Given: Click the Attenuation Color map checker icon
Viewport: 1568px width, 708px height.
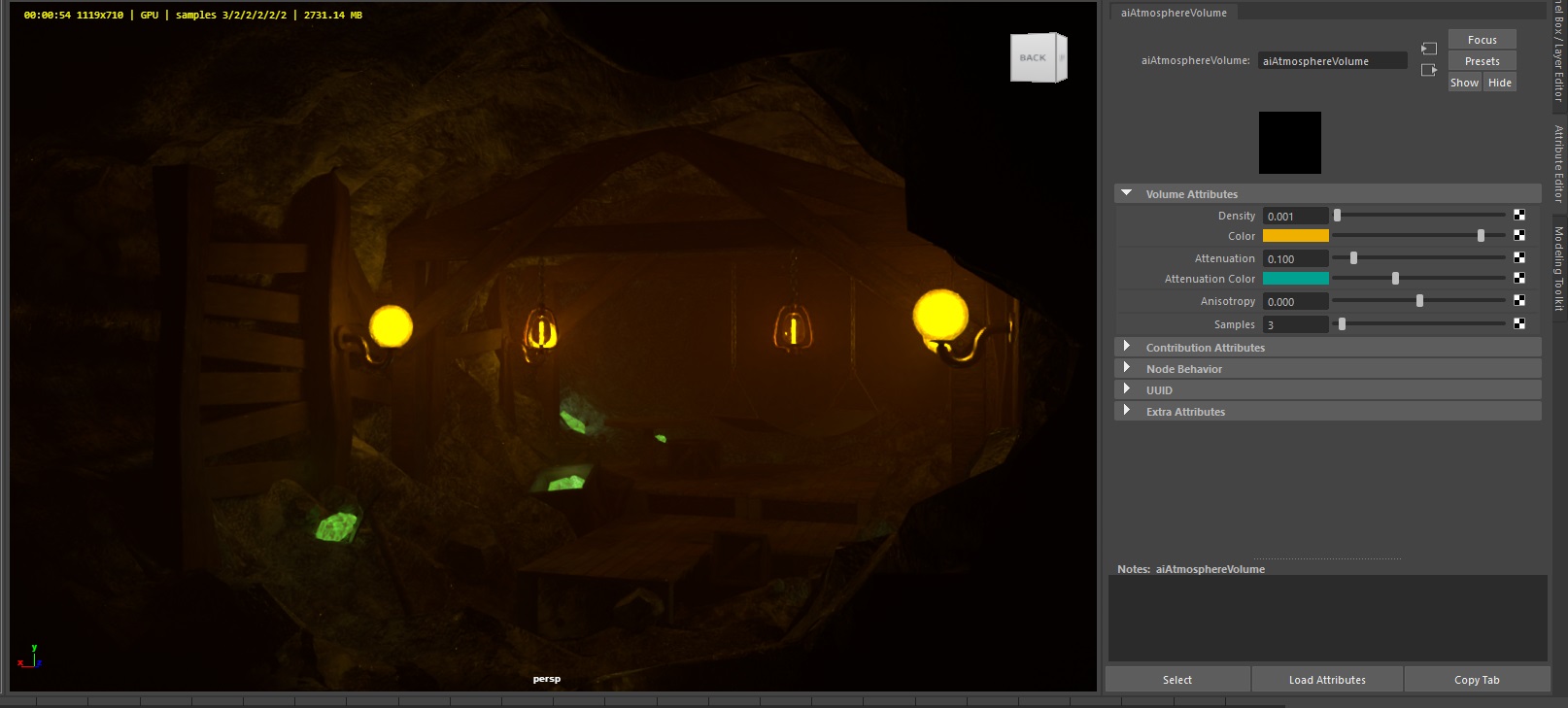Looking at the screenshot, I should tap(1519, 279).
